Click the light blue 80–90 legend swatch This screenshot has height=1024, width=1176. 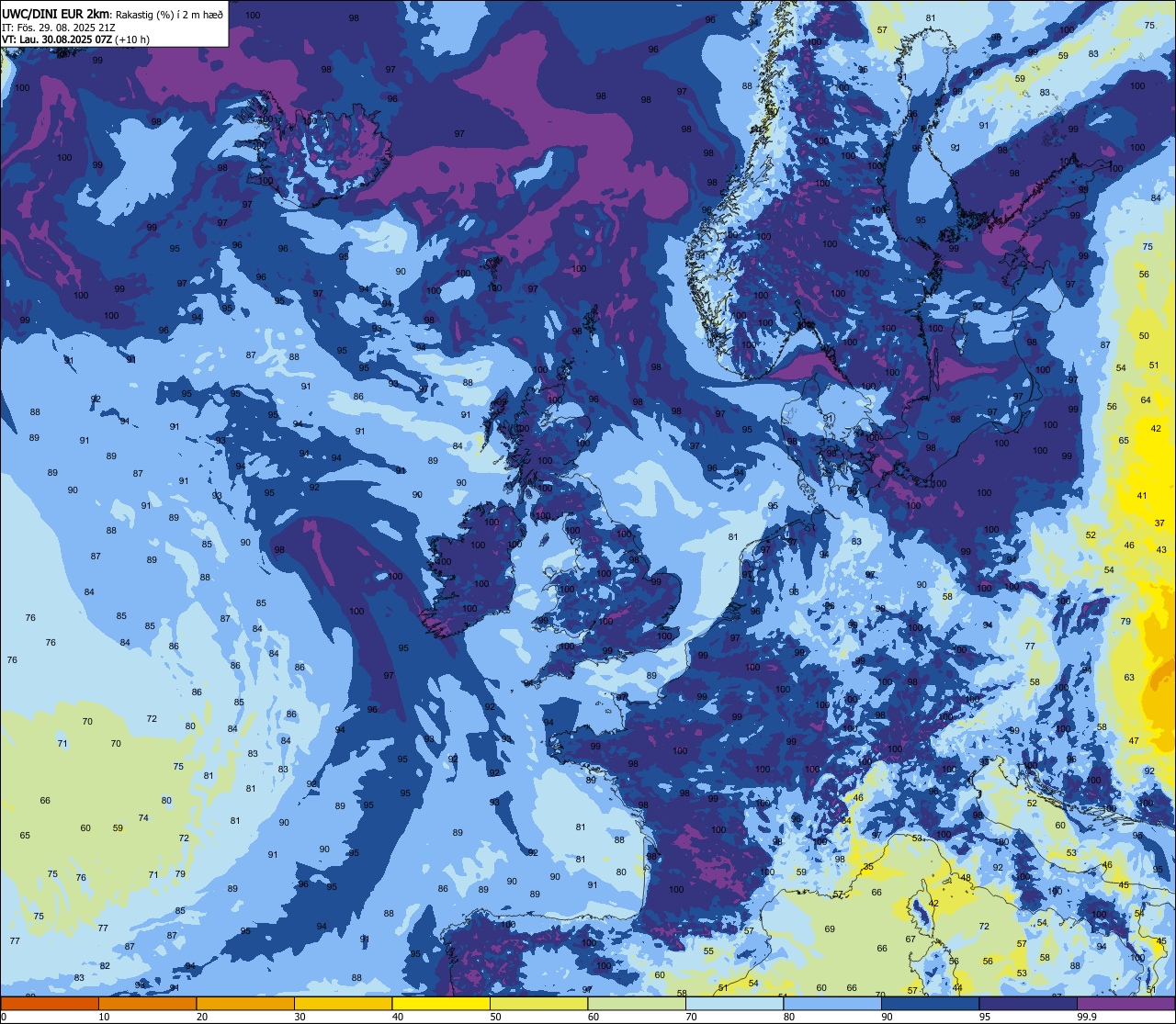pyautogui.click(x=832, y=1004)
